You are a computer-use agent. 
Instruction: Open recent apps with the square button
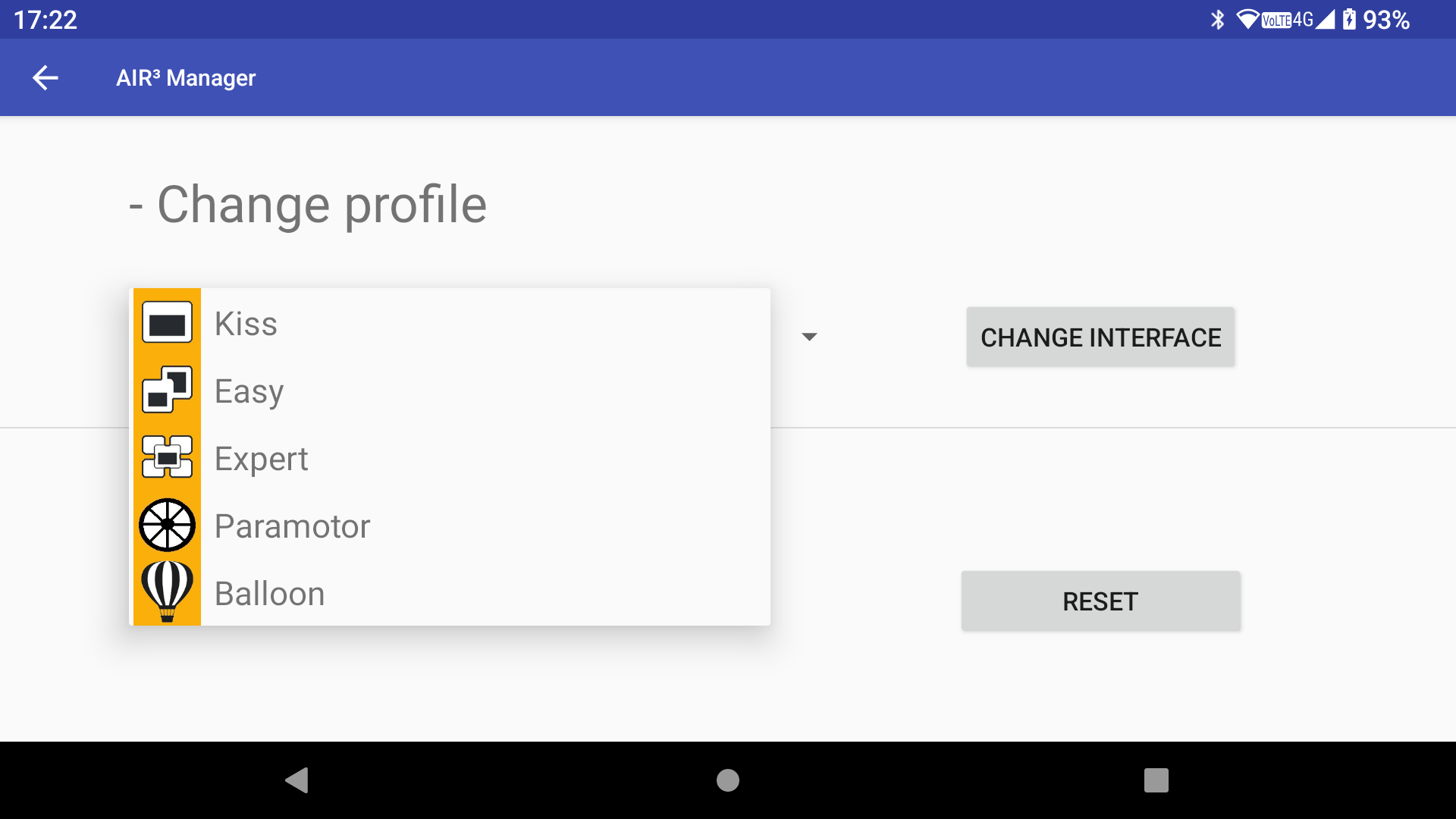point(1156,780)
